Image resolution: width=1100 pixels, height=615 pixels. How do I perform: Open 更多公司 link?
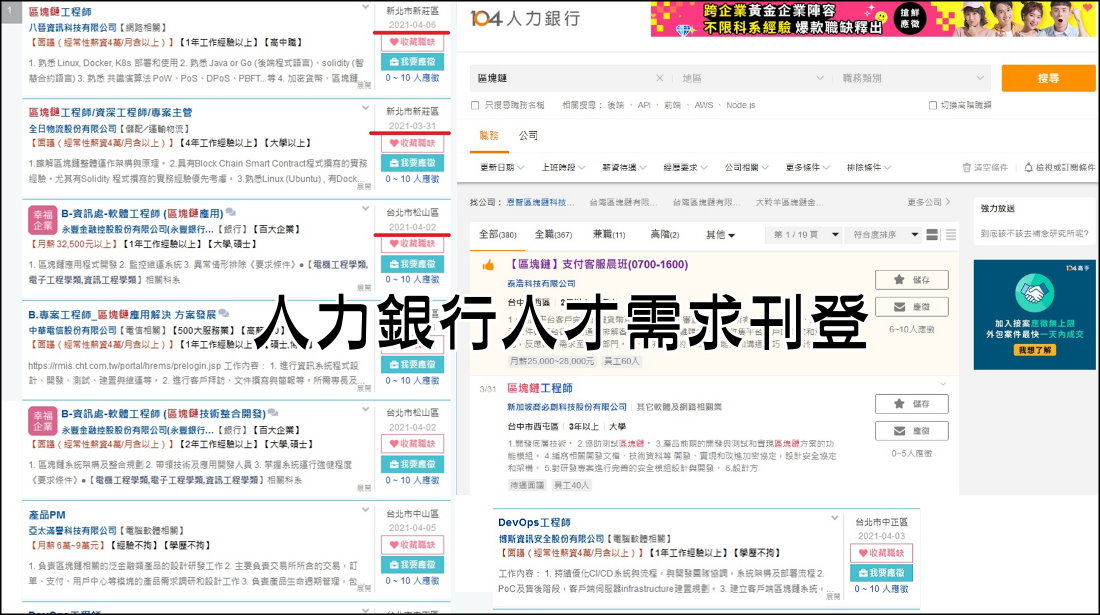click(x=929, y=202)
